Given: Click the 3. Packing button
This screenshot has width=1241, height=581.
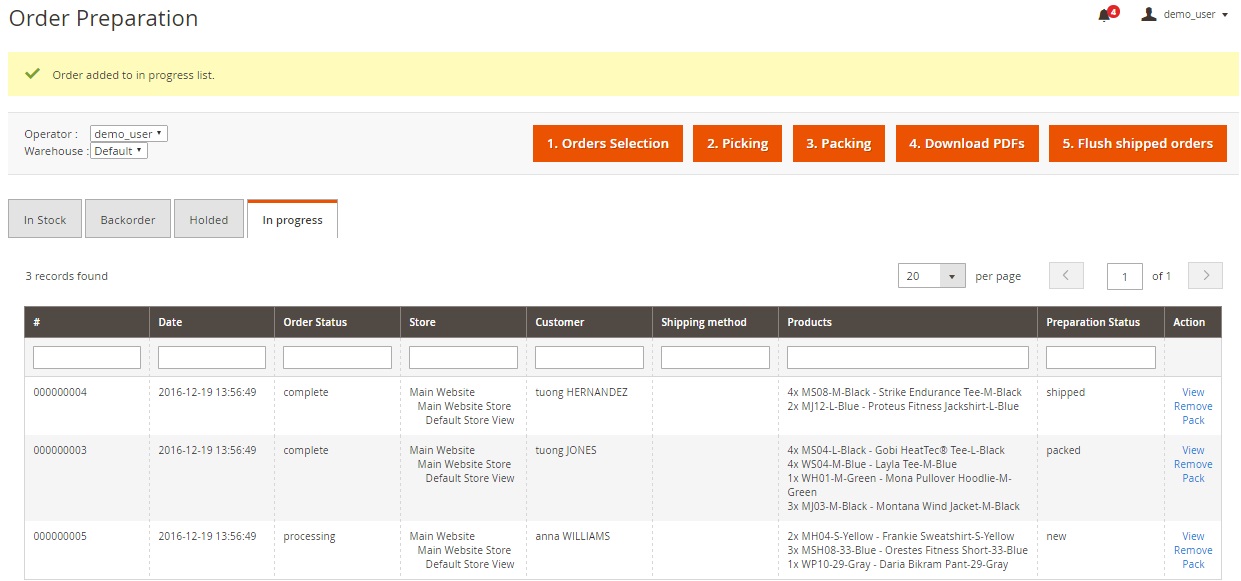Looking at the screenshot, I should [x=839, y=143].
